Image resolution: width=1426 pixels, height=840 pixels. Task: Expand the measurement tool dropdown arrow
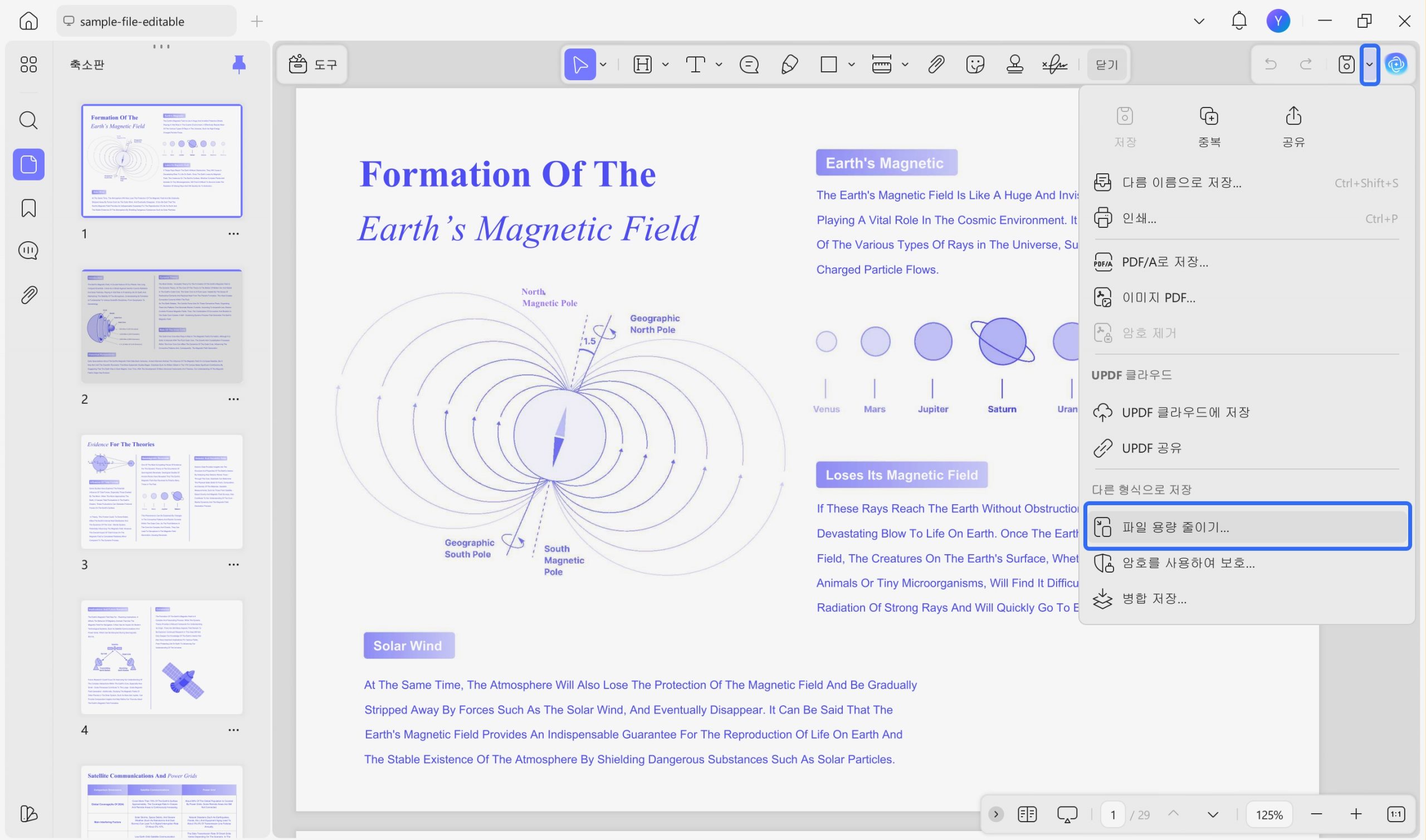click(905, 64)
